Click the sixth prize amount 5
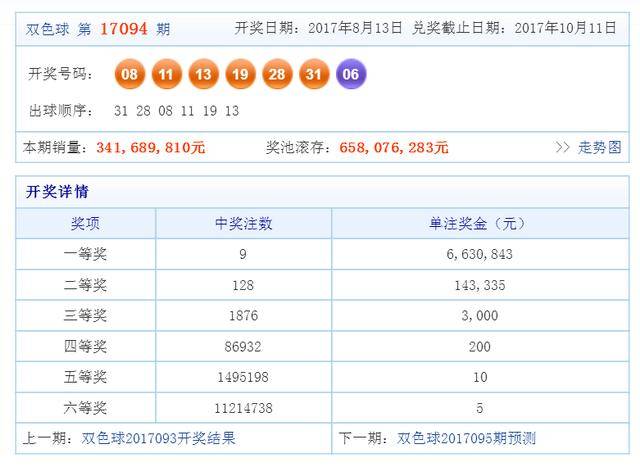The image size is (640, 467). click(x=480, y=408)
